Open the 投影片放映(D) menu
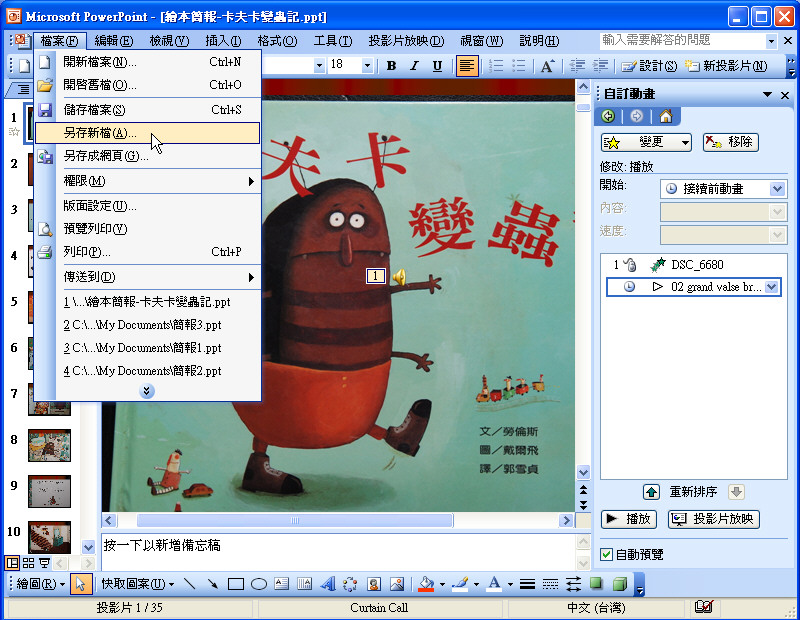800x620 pixels. click(x=406, y=40)
